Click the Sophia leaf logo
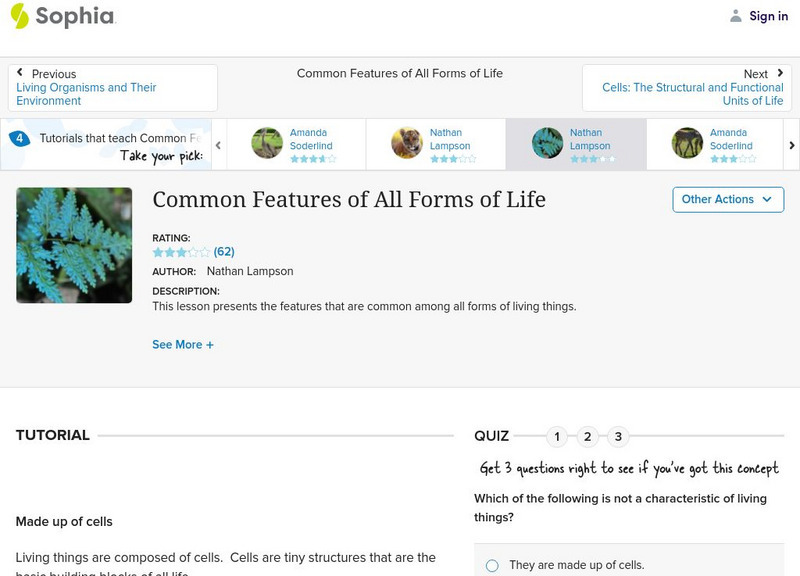Screen dimensions: 800x576 21,16
